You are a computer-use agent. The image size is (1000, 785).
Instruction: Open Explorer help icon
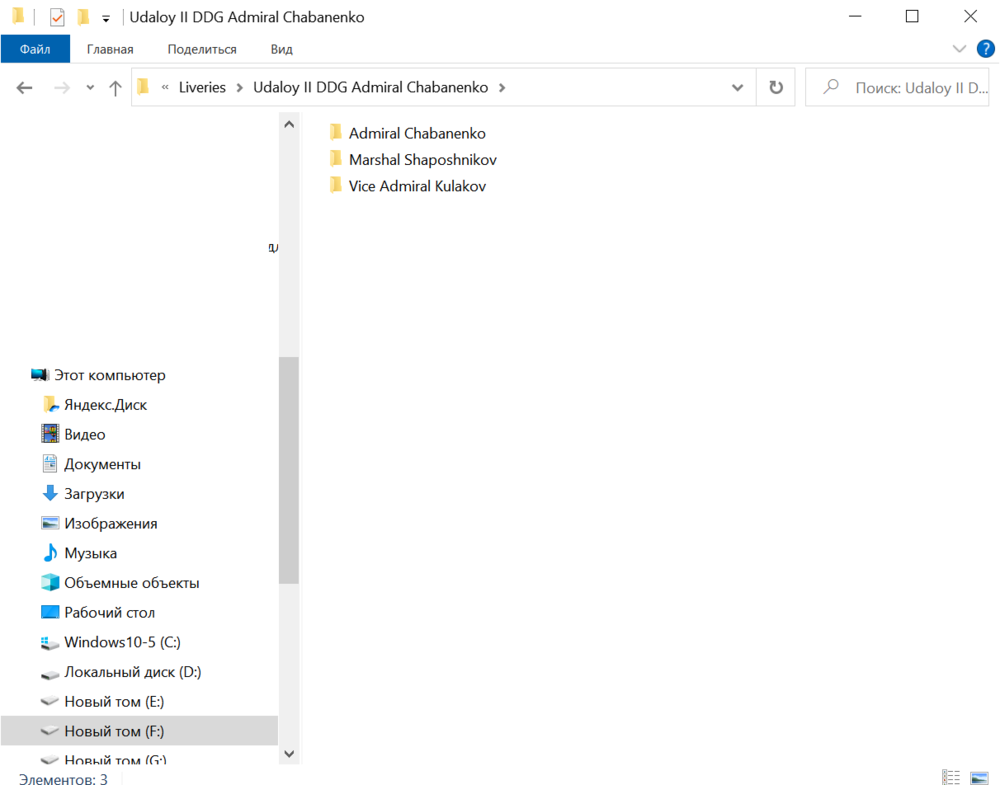pos(985,49)
